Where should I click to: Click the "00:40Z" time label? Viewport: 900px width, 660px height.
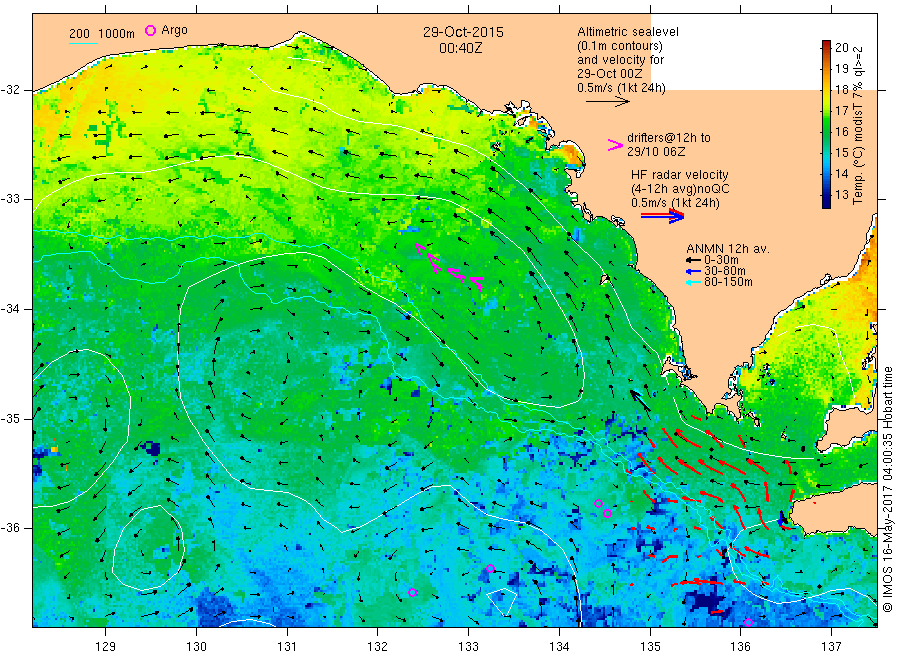pos(460,48)
